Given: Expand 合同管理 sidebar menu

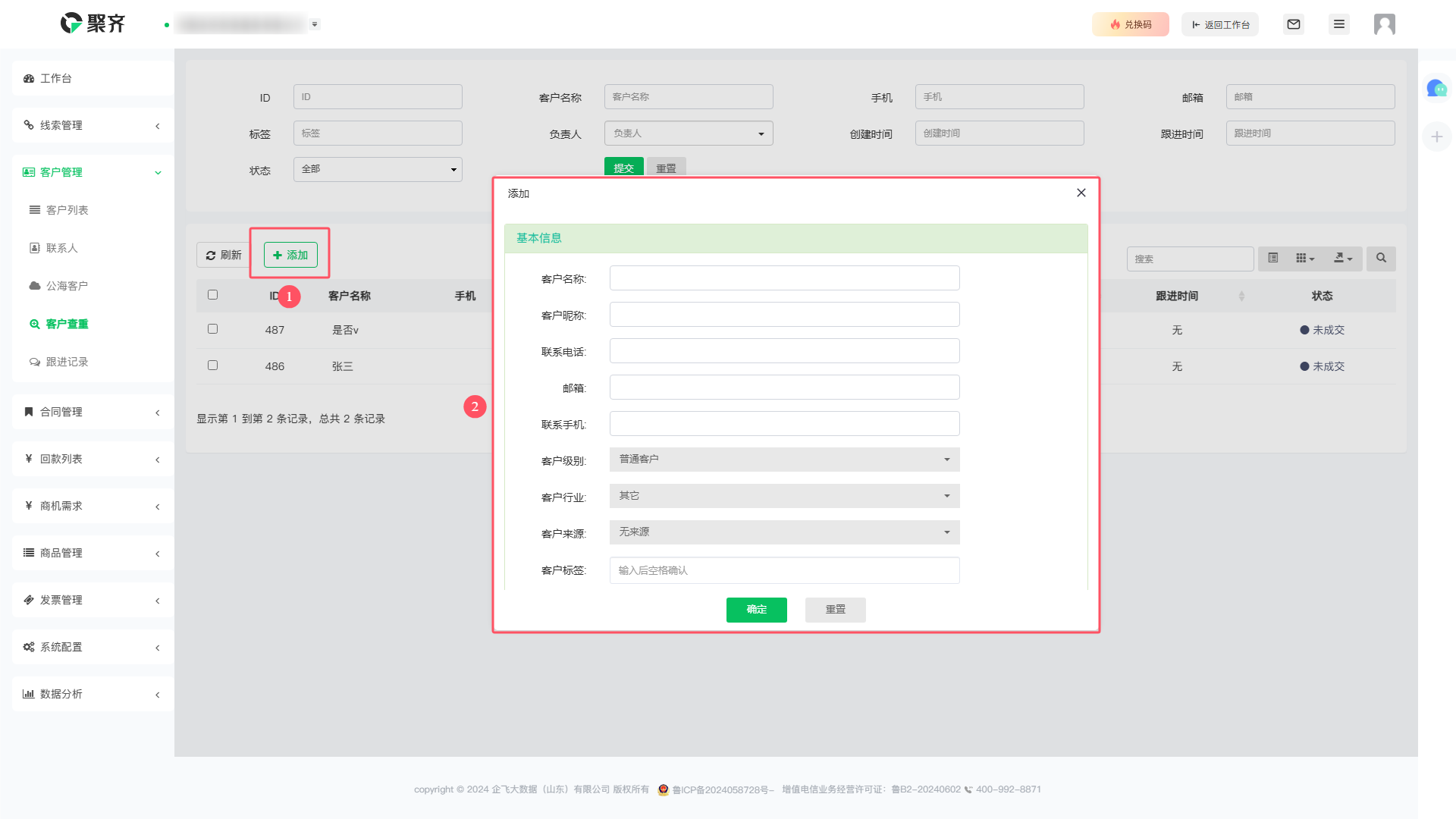Looking at the screenshot, I should (x=93, y=412).
